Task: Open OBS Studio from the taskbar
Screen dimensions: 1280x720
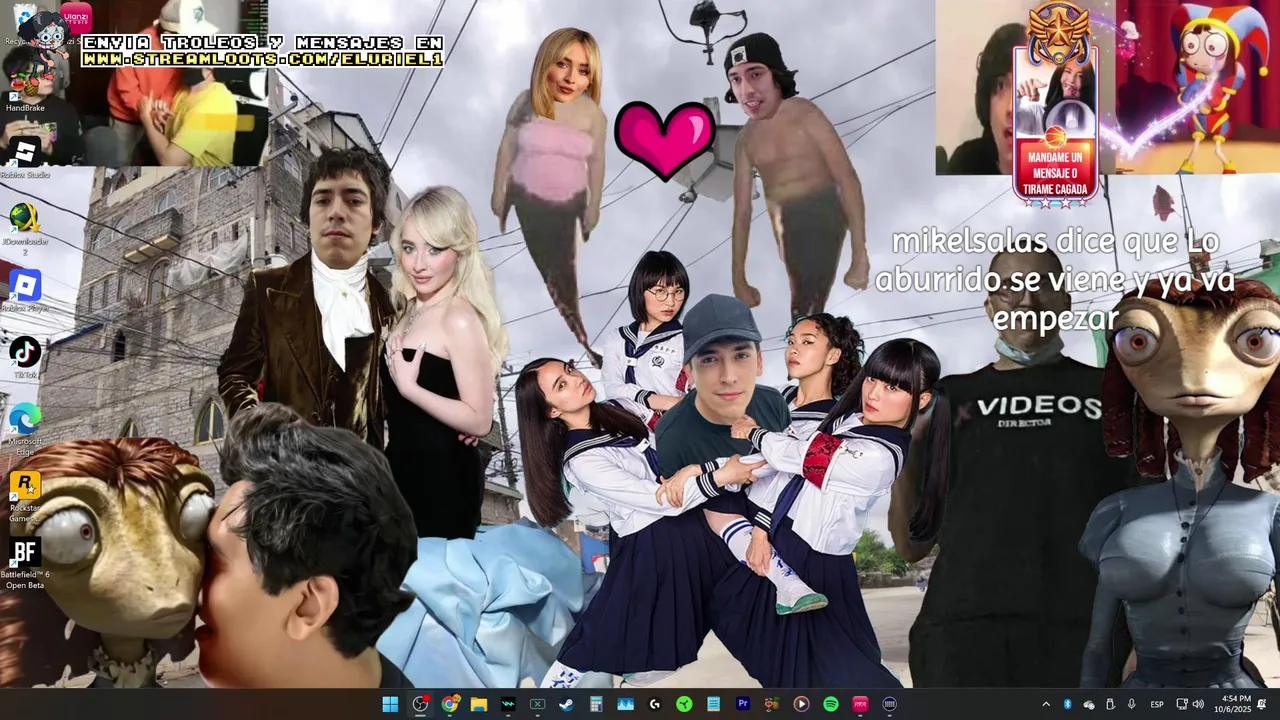Action: (x=420, y=704)
